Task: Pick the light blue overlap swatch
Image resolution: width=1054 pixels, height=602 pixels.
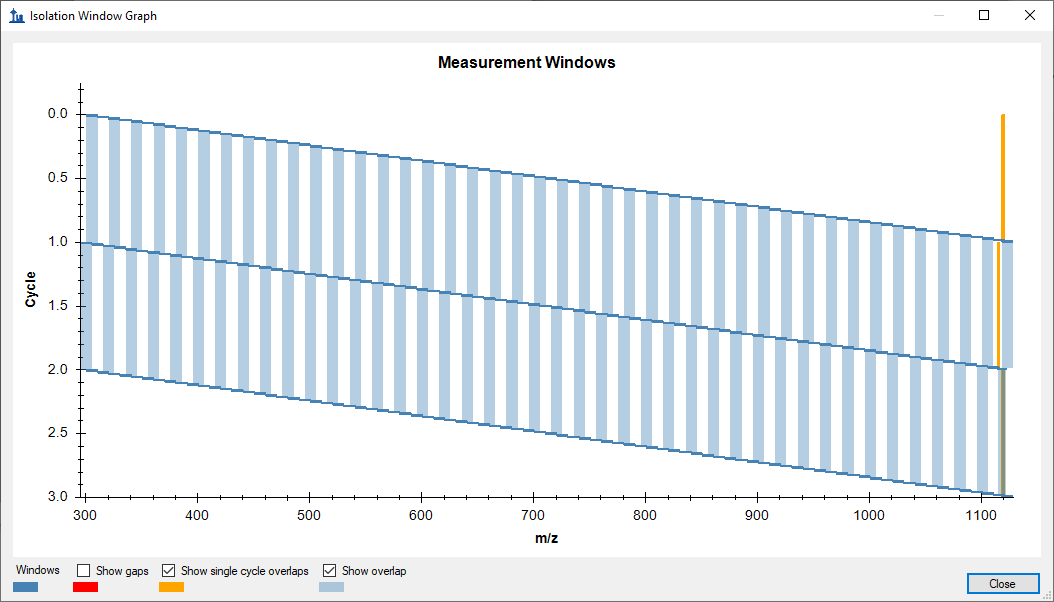Action: click(331, 587)
